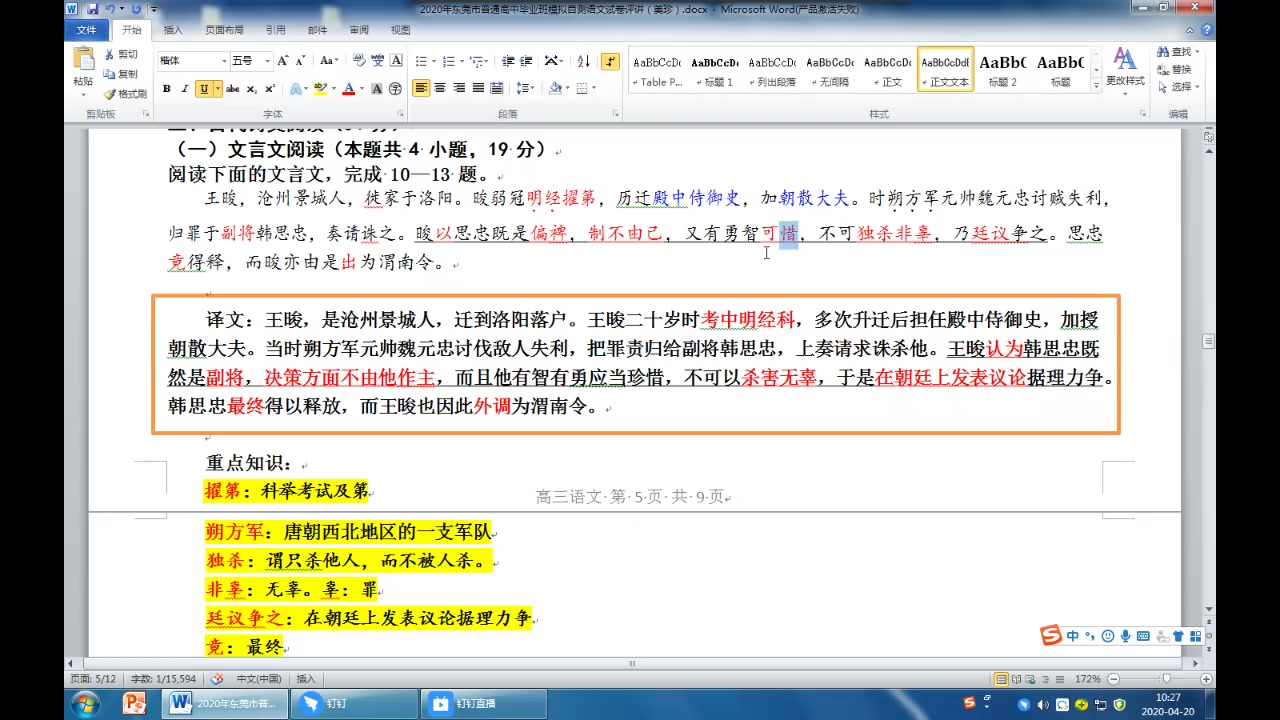Toggle bold formatting
1280x720 pixels.
[x=166, y=89]
